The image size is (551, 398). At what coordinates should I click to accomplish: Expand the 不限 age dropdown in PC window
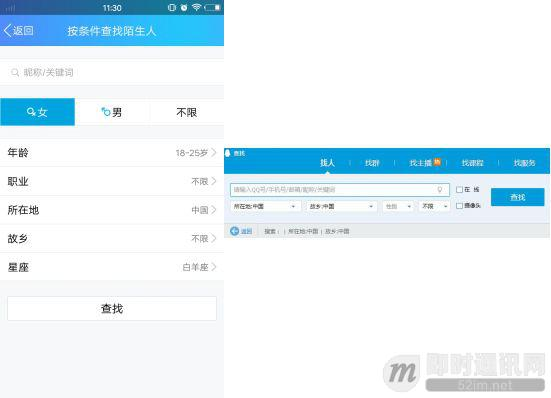pyautogui.click(x=434, y=206)
